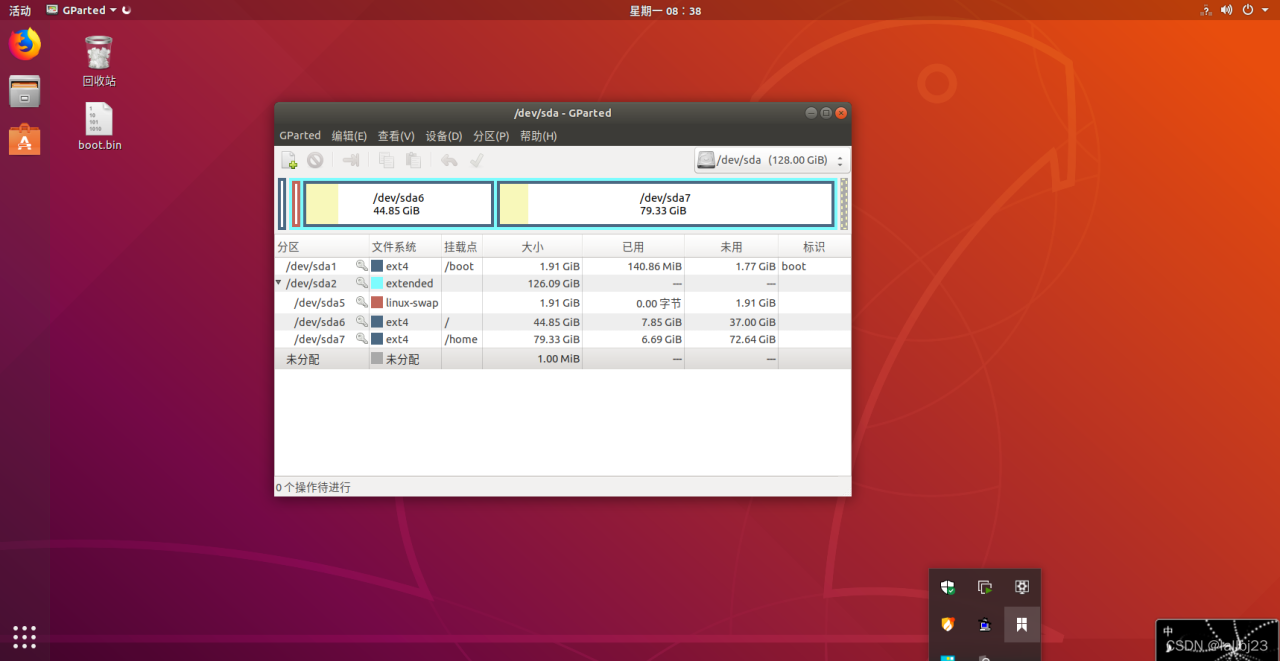The height and width of the screenshot is (661, 1280).
Task: Click the copy partition toolbar icon
Action: click(387, 160)
